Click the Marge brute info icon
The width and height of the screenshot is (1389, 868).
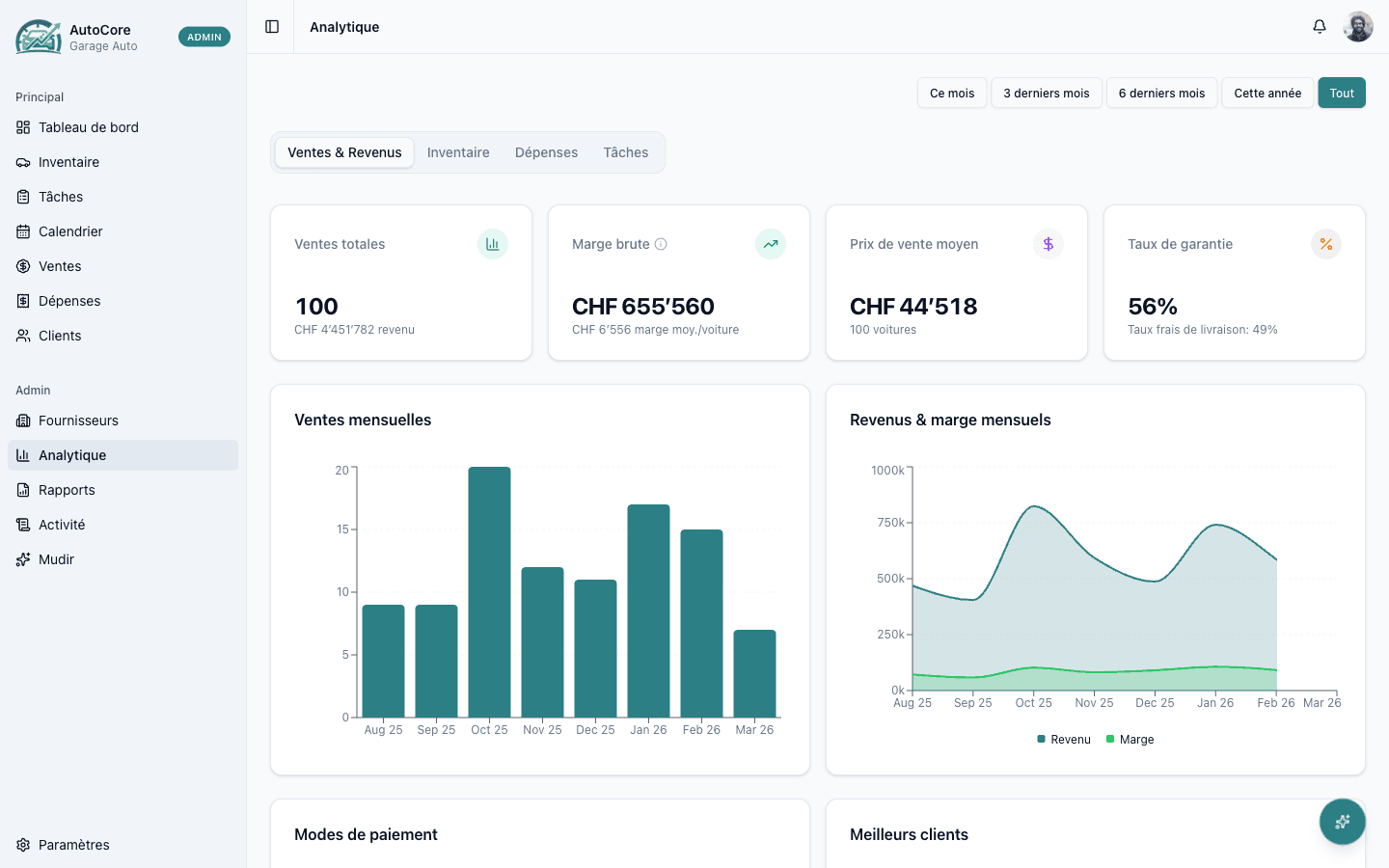click(x=661, y=244)
